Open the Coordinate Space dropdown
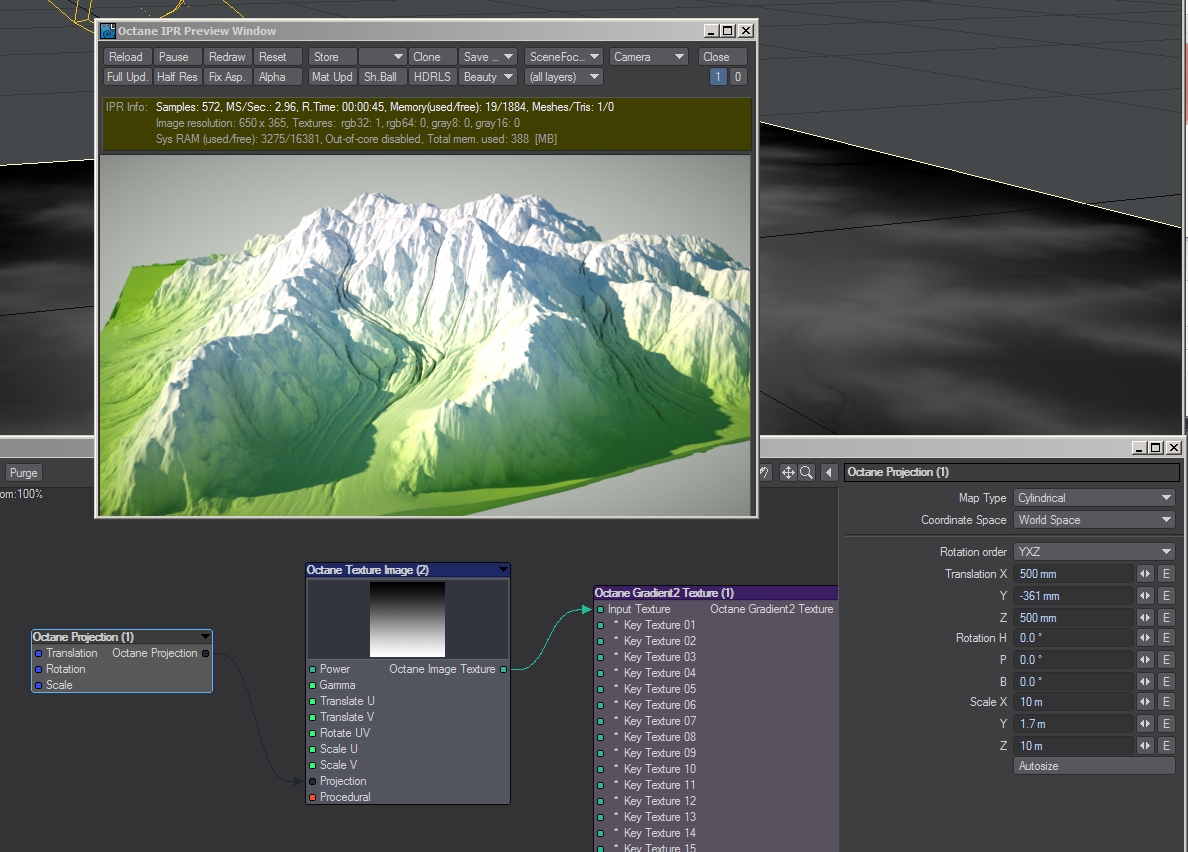Screen dimensions: 1188x852 [1094, 520]
